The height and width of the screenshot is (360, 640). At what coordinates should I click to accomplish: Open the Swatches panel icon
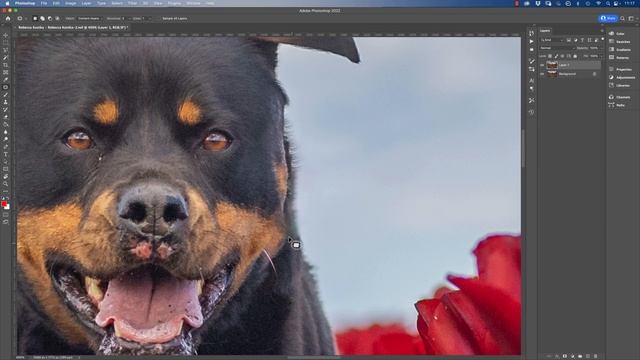[x=611, y=42]
